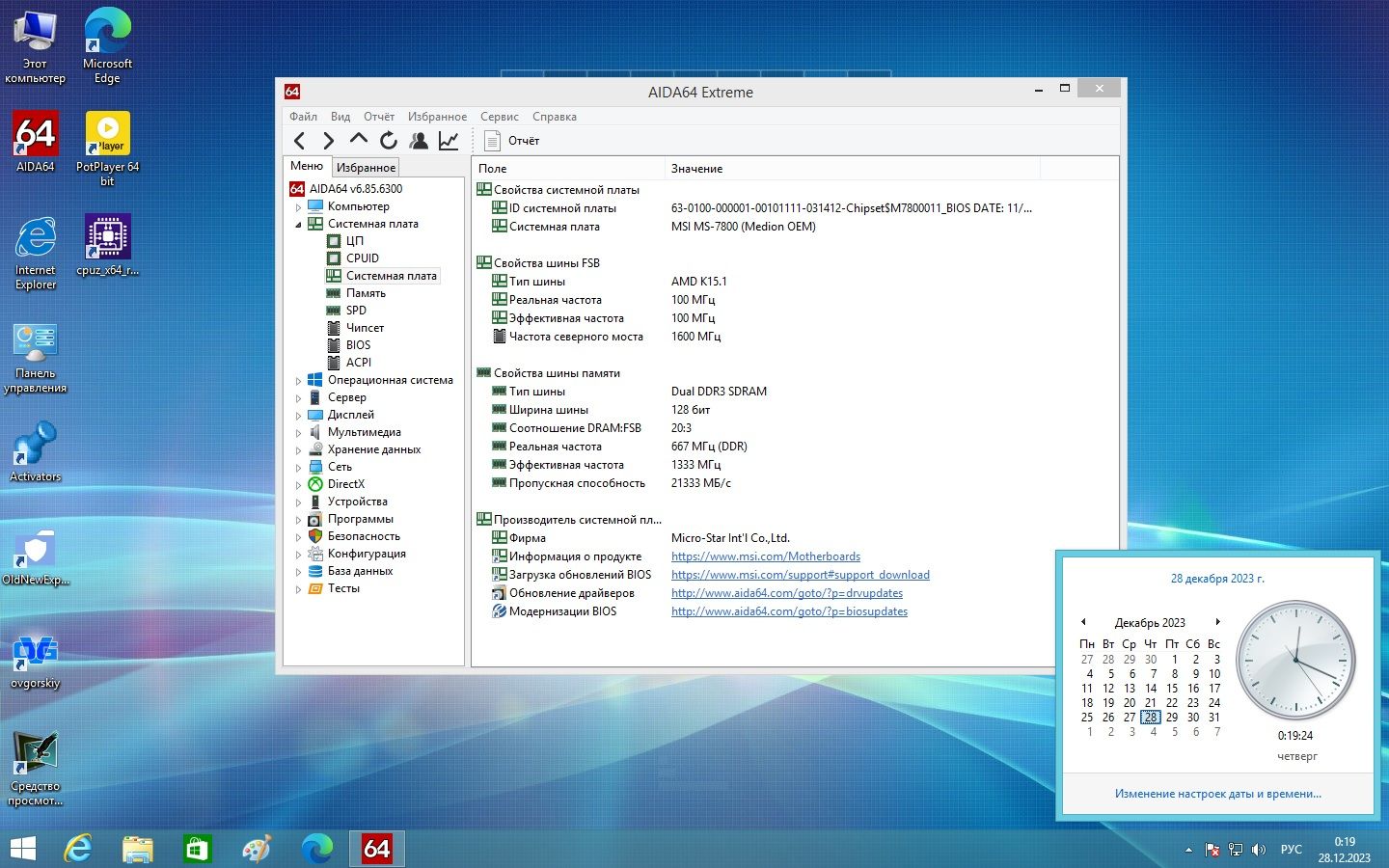Open PotPlayer 64 bit desktop icon
1389x868 pixels.
pyautogui.click(x=107, y=148)
